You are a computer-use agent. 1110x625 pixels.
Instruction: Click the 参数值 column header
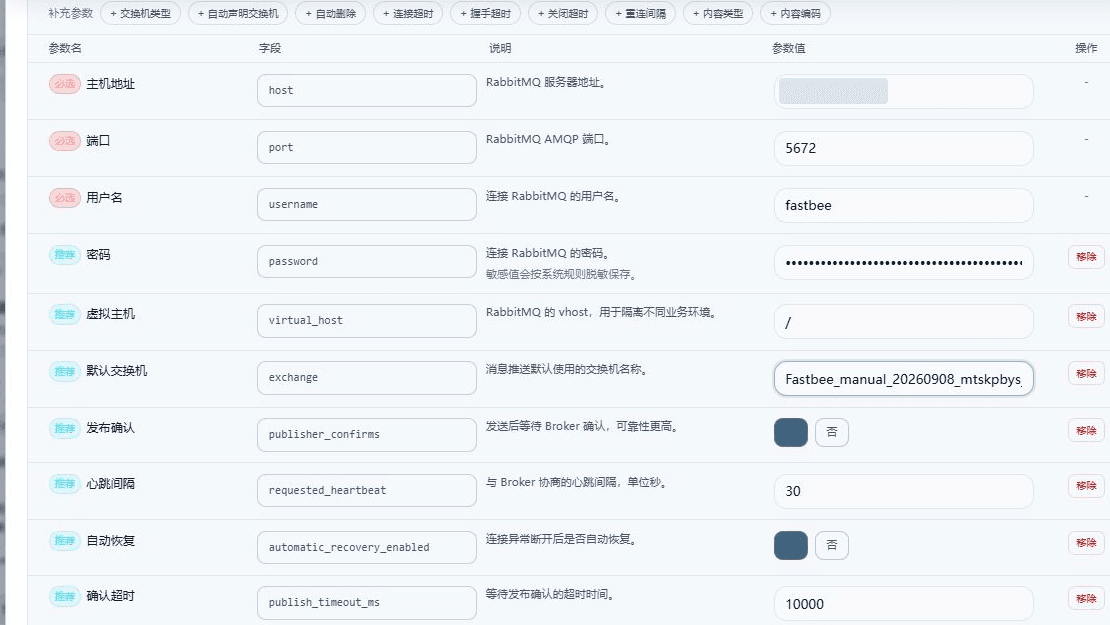pos(788,48)
